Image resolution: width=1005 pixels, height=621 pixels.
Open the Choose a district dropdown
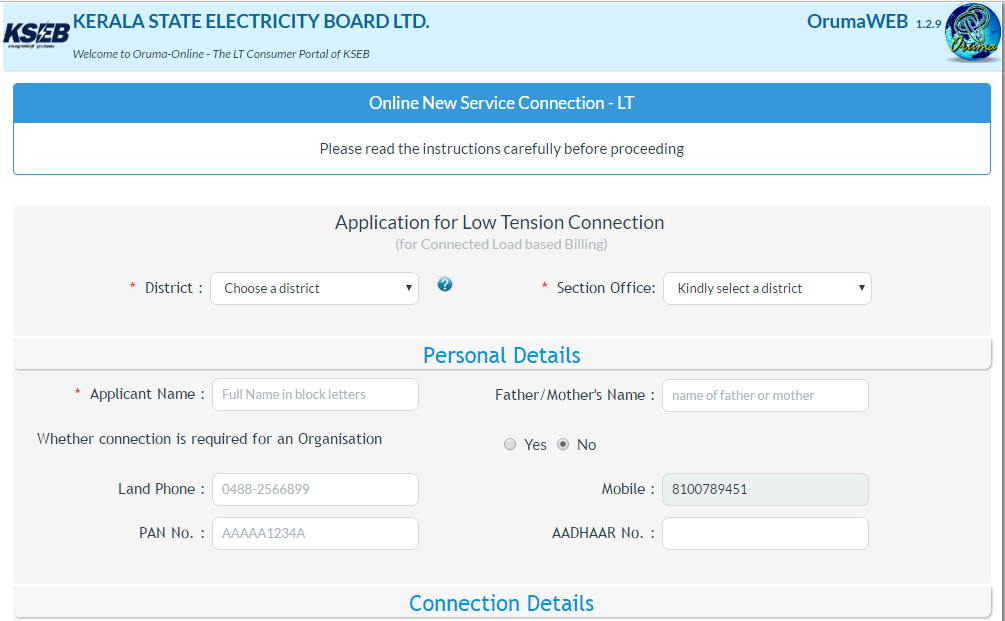314,288
